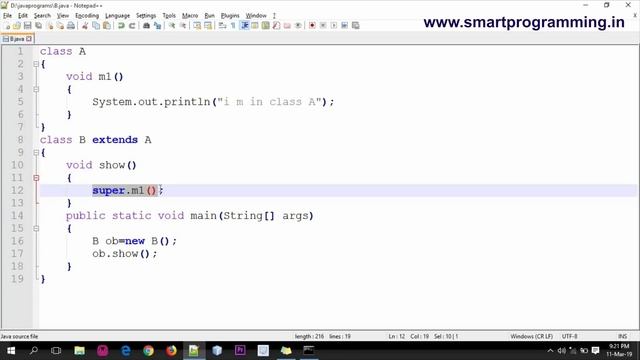Open the Plugins menu
Image resolution: width=640 pixels, height=360 pixels.
click(x=230, y=16)
